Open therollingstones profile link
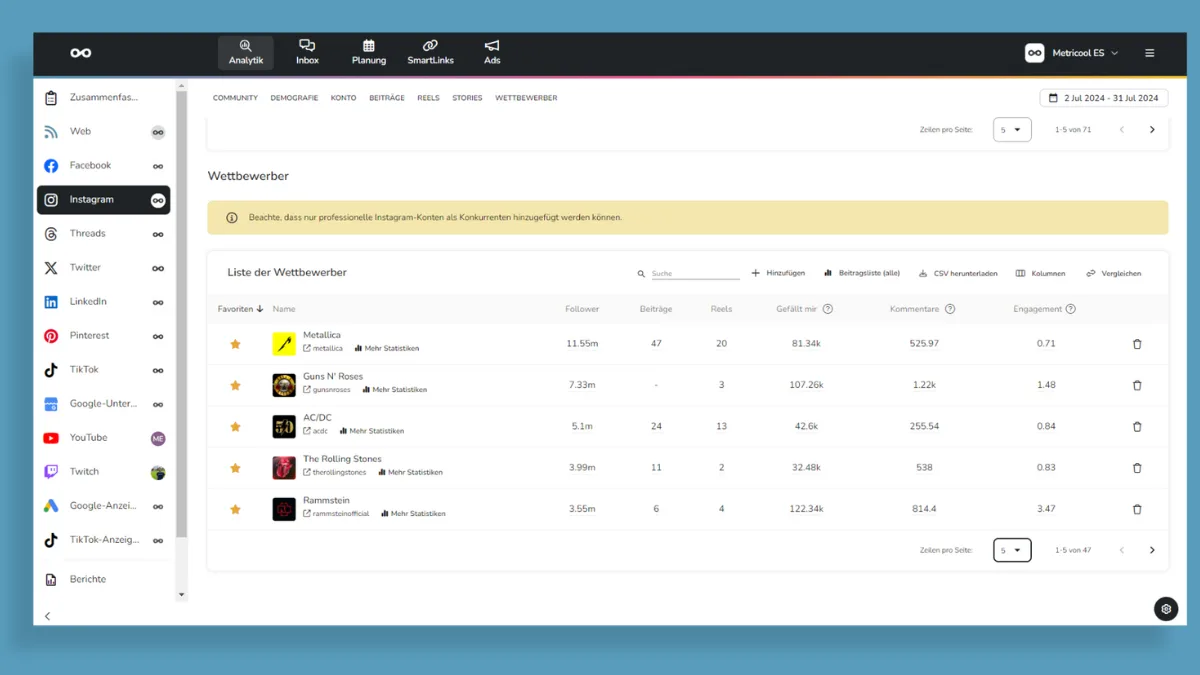1200x675 pixels. 335,472
